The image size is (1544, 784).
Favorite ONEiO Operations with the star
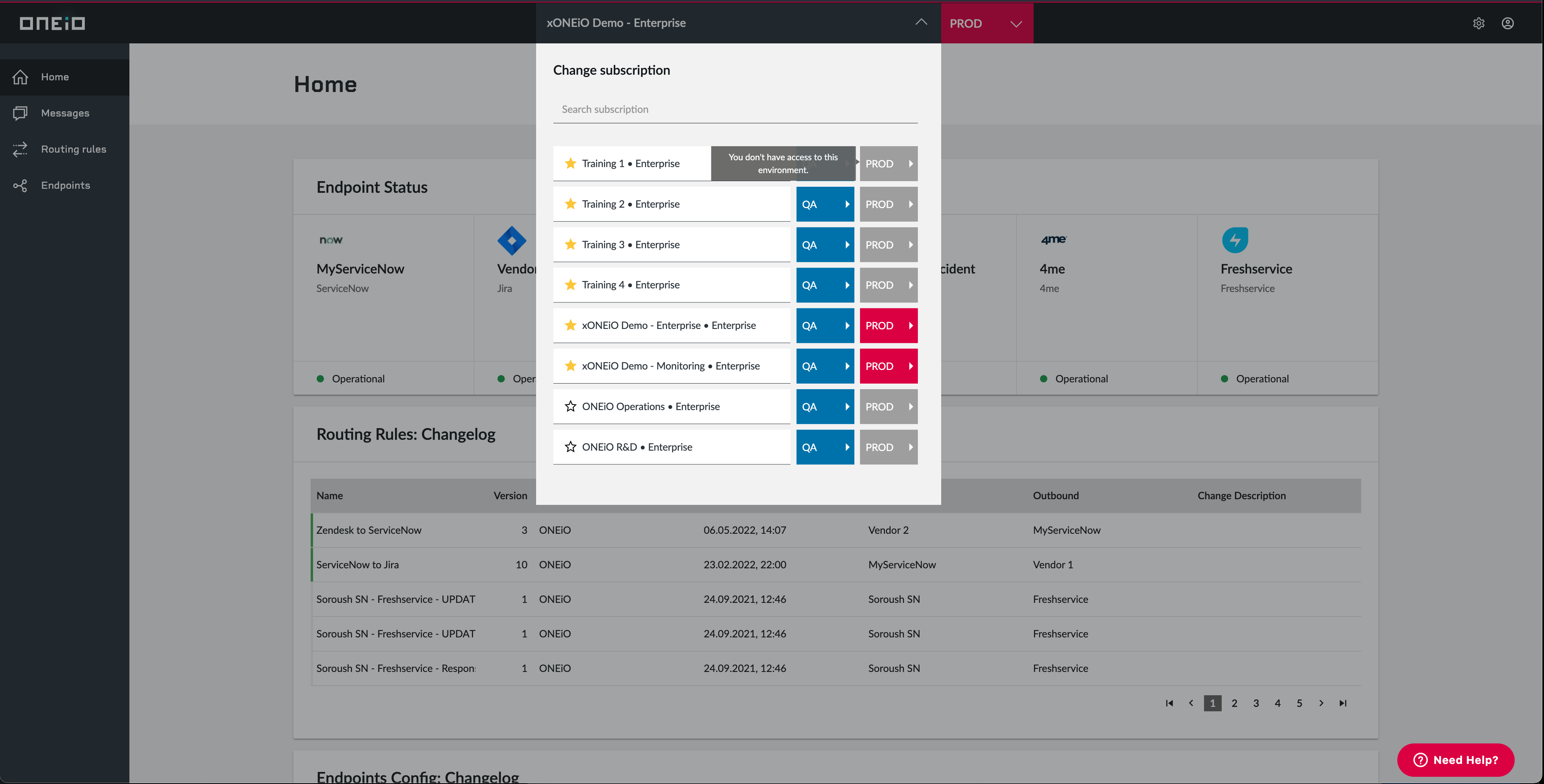(x=570, y=407)
